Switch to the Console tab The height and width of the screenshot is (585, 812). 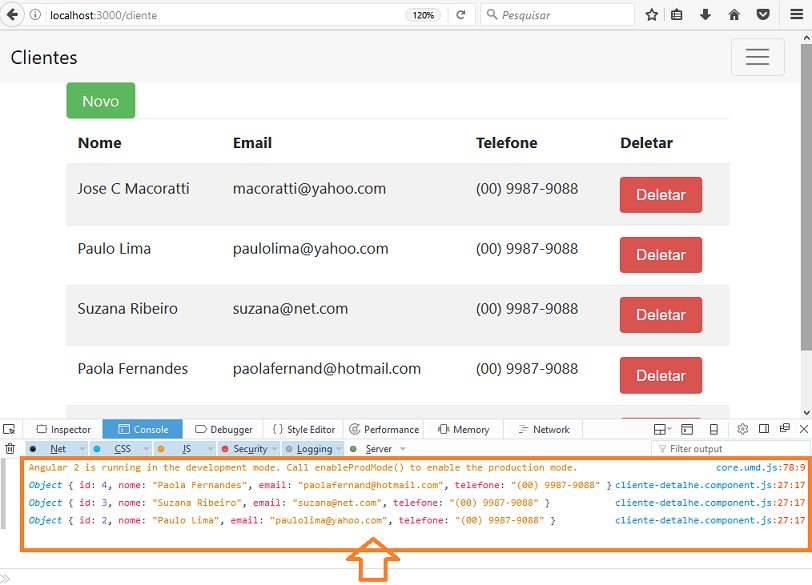click(143, 429)
